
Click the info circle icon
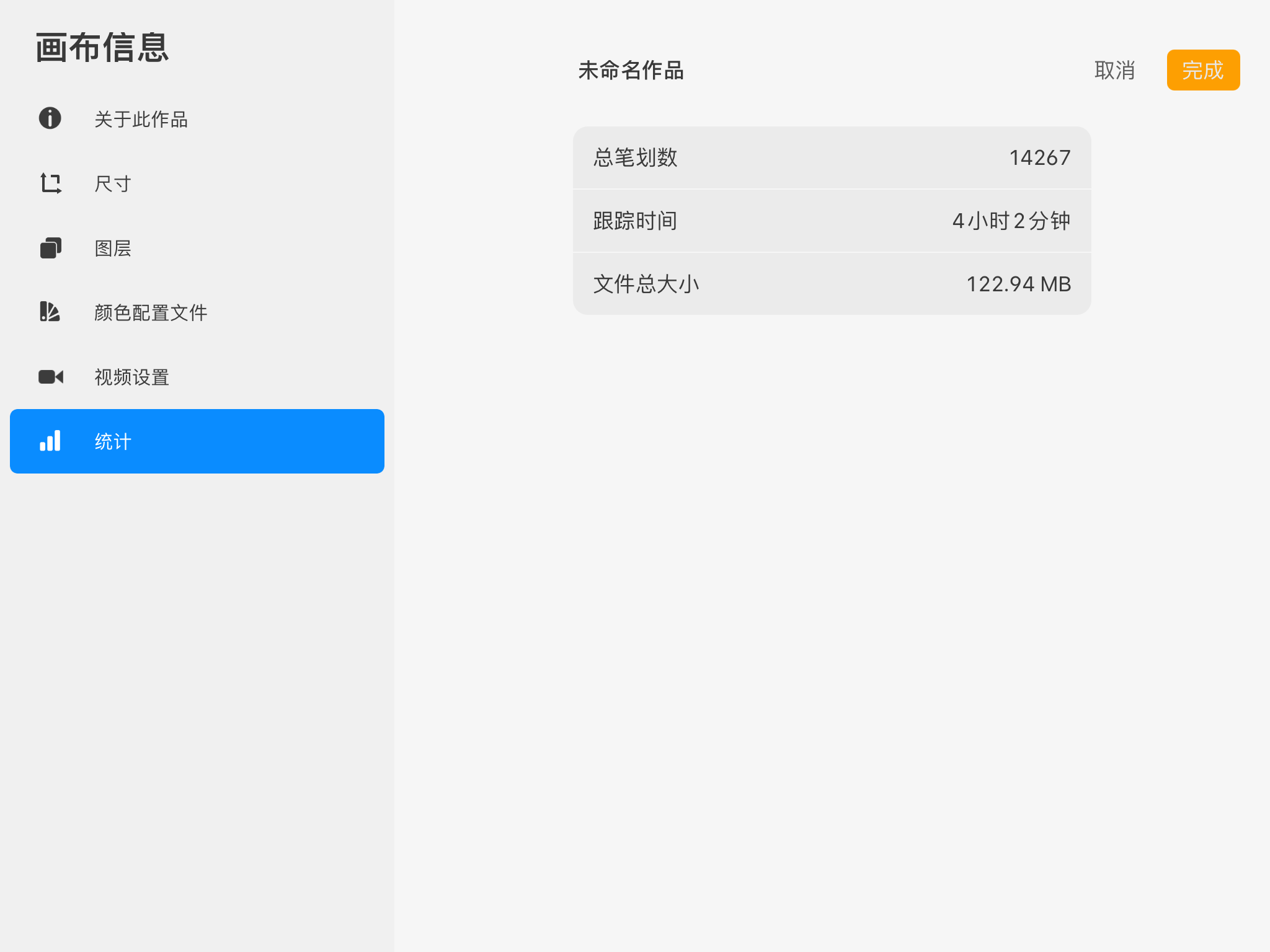[50, 118]
